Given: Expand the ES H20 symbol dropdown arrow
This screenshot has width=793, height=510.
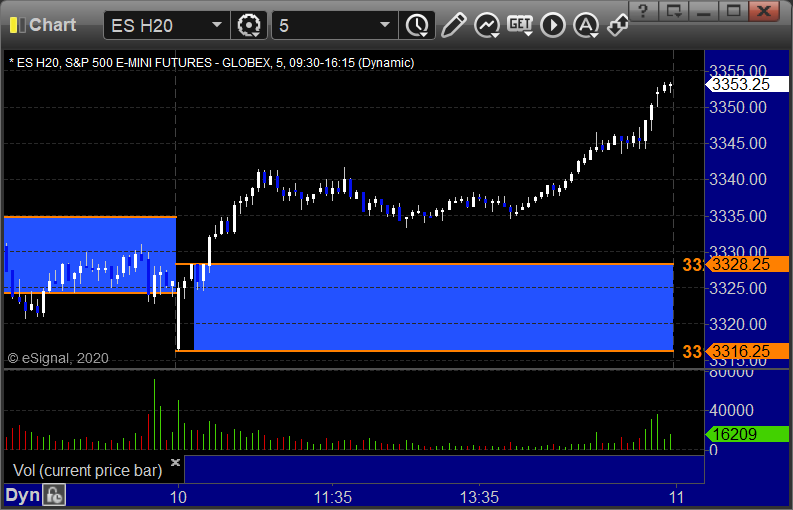Looking at the screenshot, I should coord(217,25).
